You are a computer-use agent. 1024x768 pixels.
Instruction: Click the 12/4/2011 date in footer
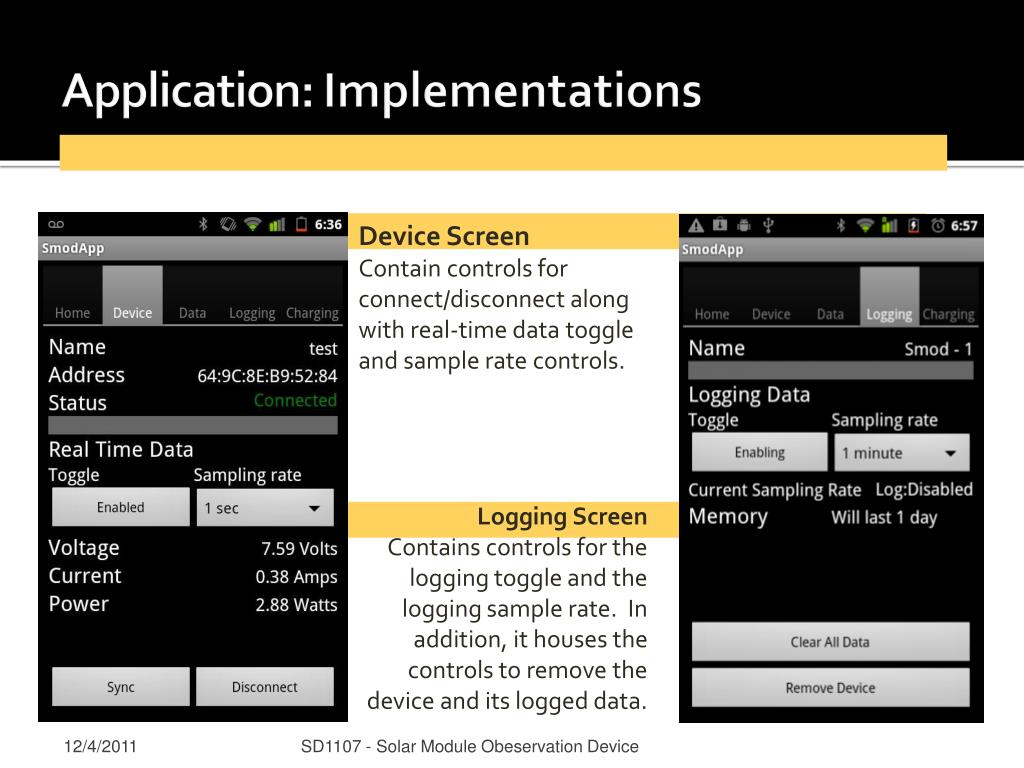(x=100, y=746)
